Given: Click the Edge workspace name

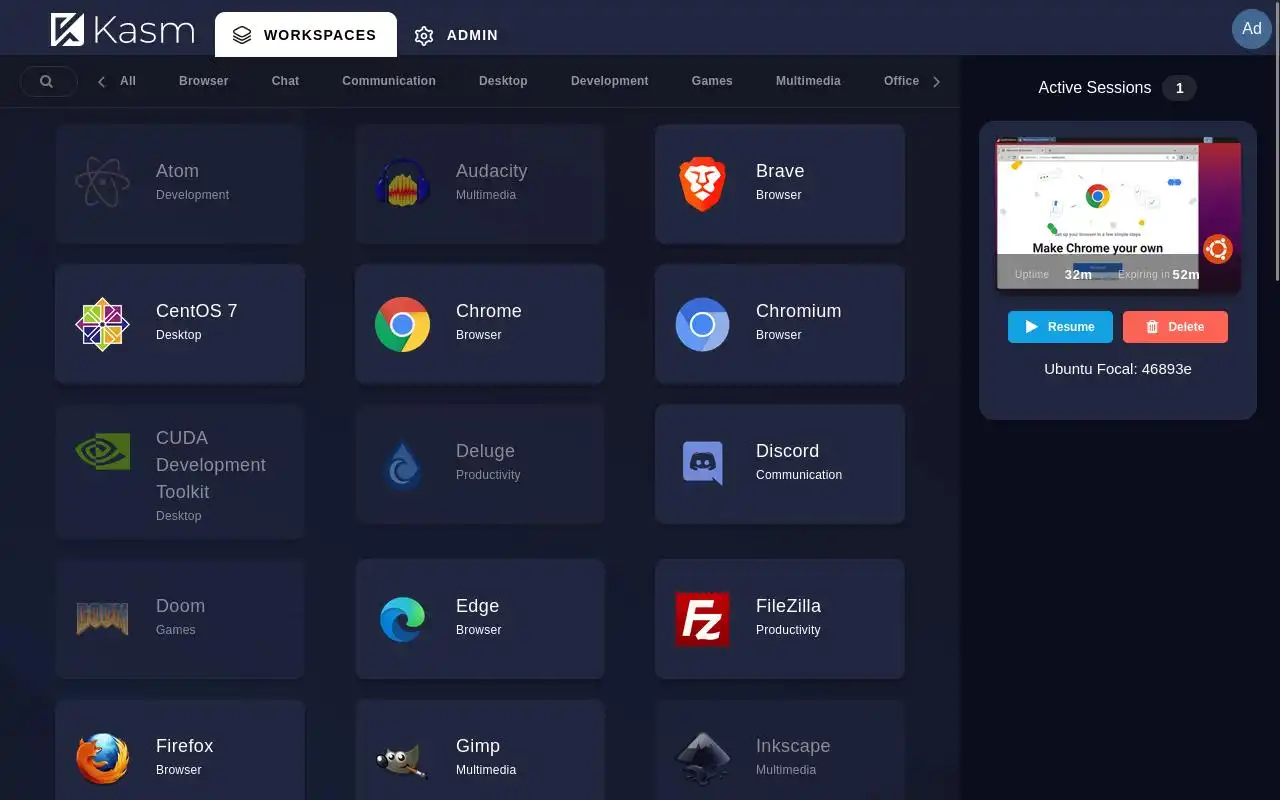Looking at the screenshot, I should [x=477, y=606].
